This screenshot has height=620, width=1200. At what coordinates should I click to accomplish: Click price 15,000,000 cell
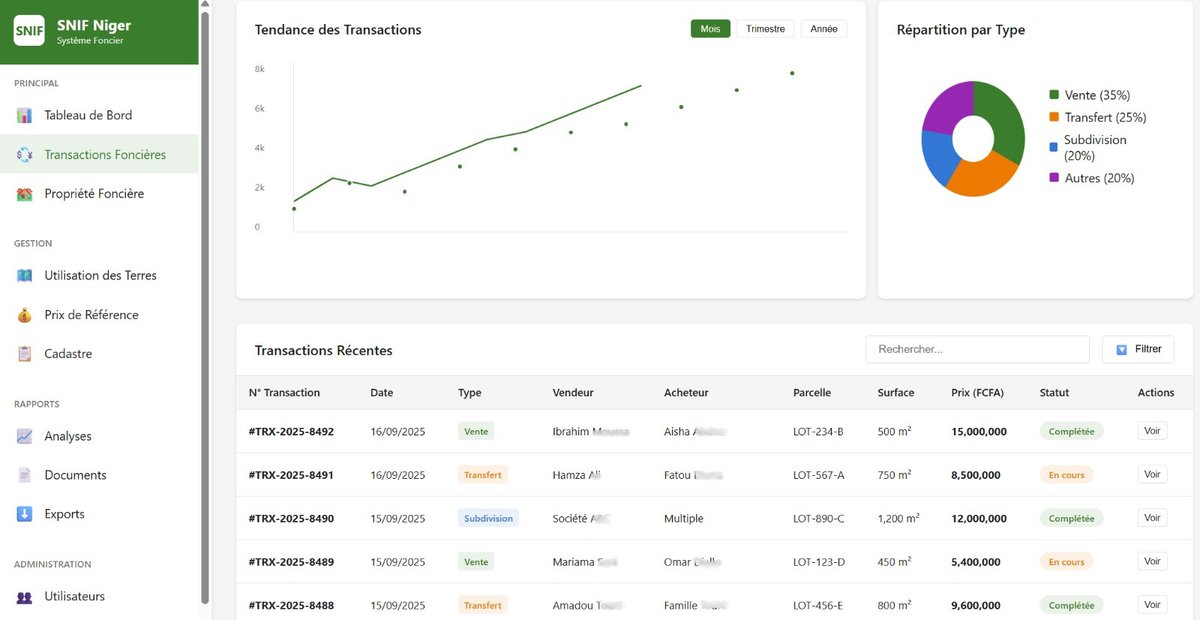click(979, 432)
